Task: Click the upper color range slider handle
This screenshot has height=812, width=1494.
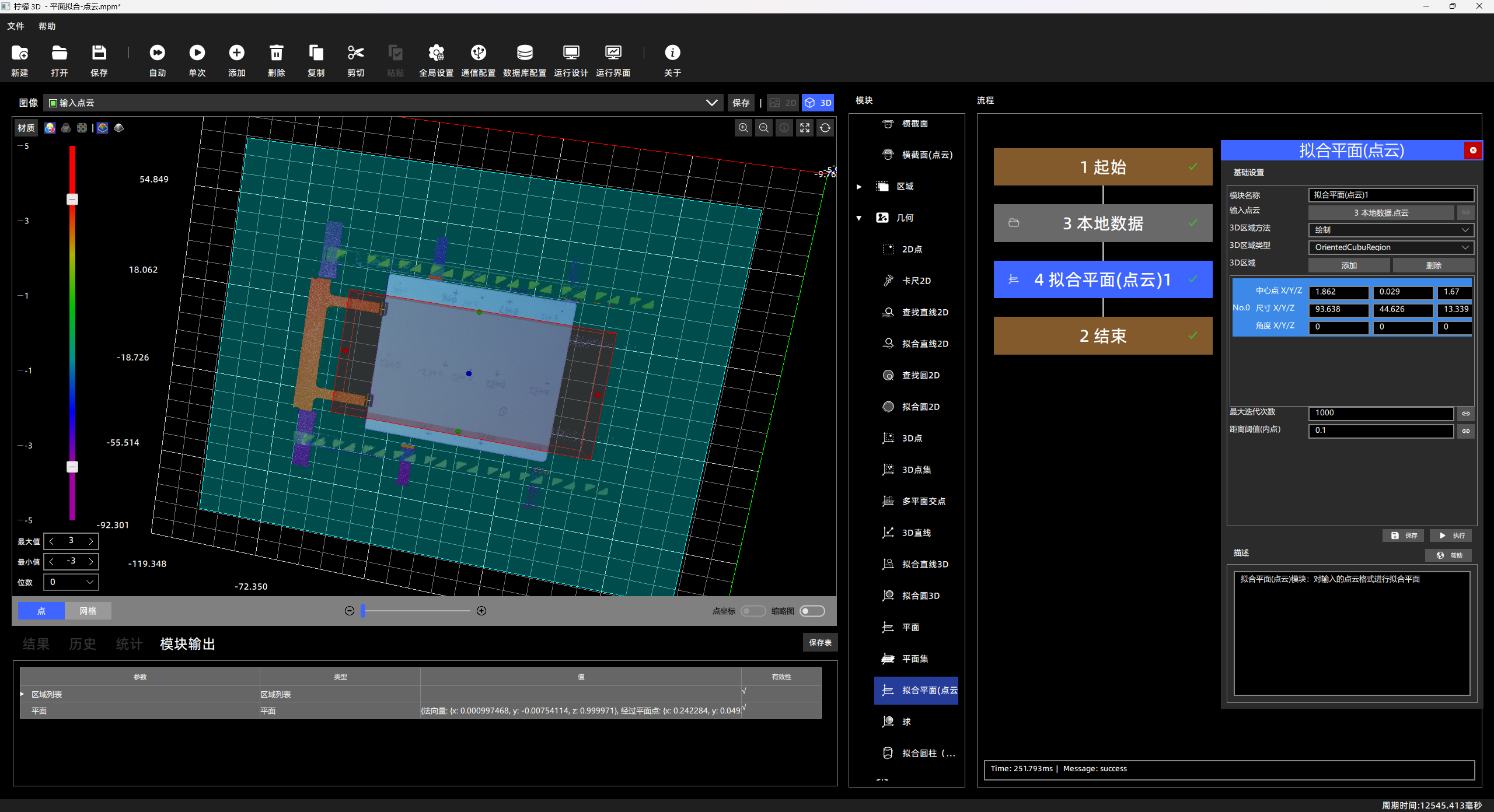Action: coord(72,199)
